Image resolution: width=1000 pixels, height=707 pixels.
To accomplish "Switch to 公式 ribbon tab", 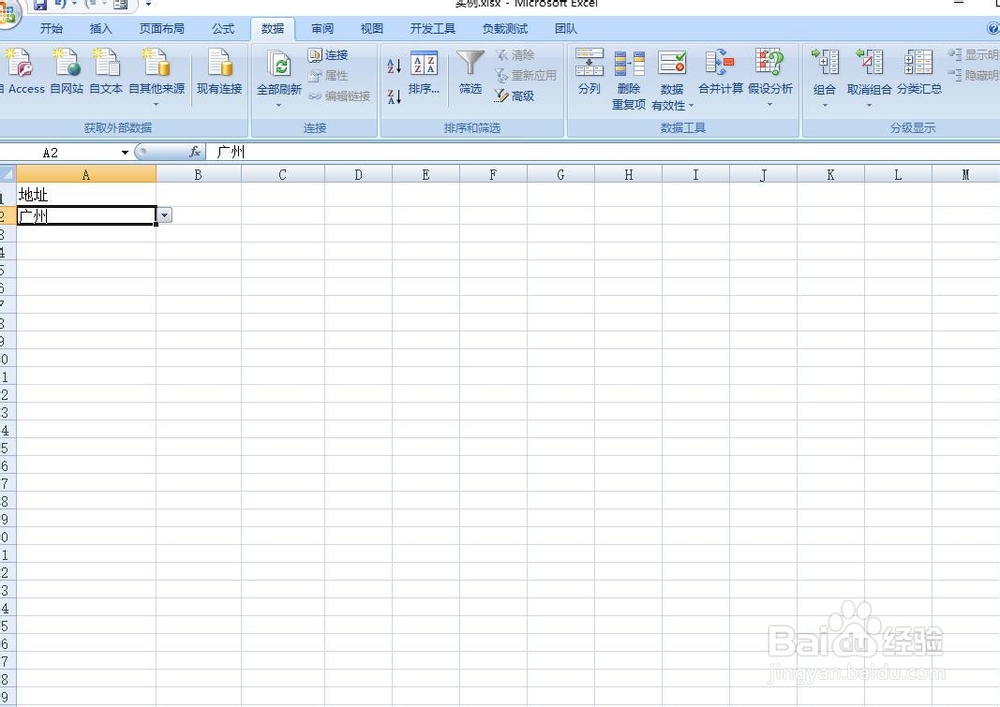I will pyautogui.click(x=223, y=29).
